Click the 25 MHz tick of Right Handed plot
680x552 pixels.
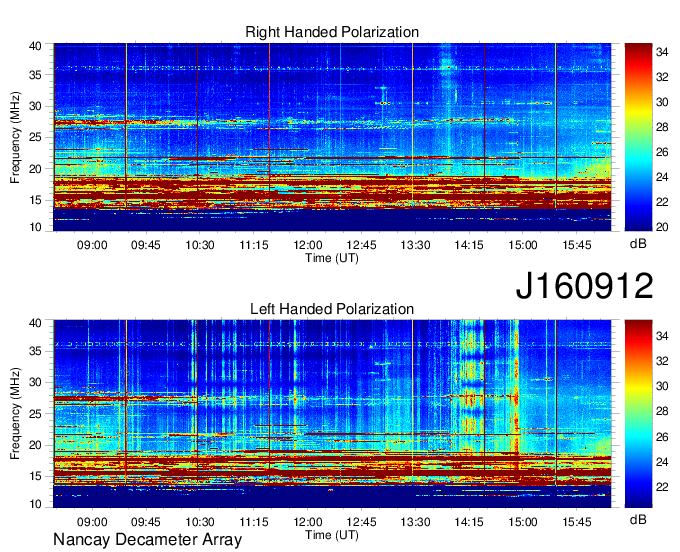point(35,137)
